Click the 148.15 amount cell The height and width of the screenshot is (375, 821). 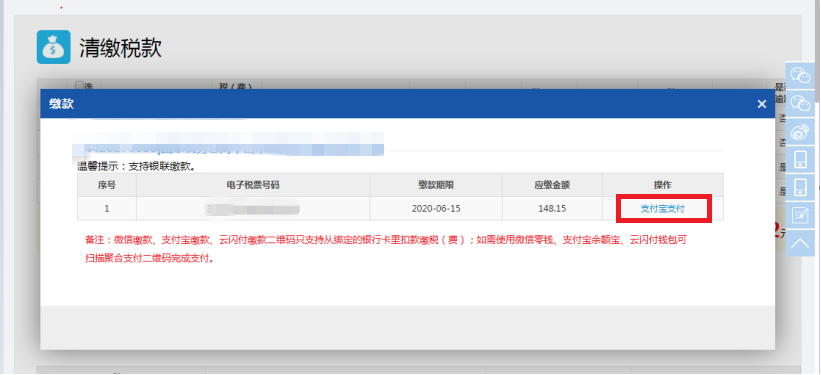552,208
